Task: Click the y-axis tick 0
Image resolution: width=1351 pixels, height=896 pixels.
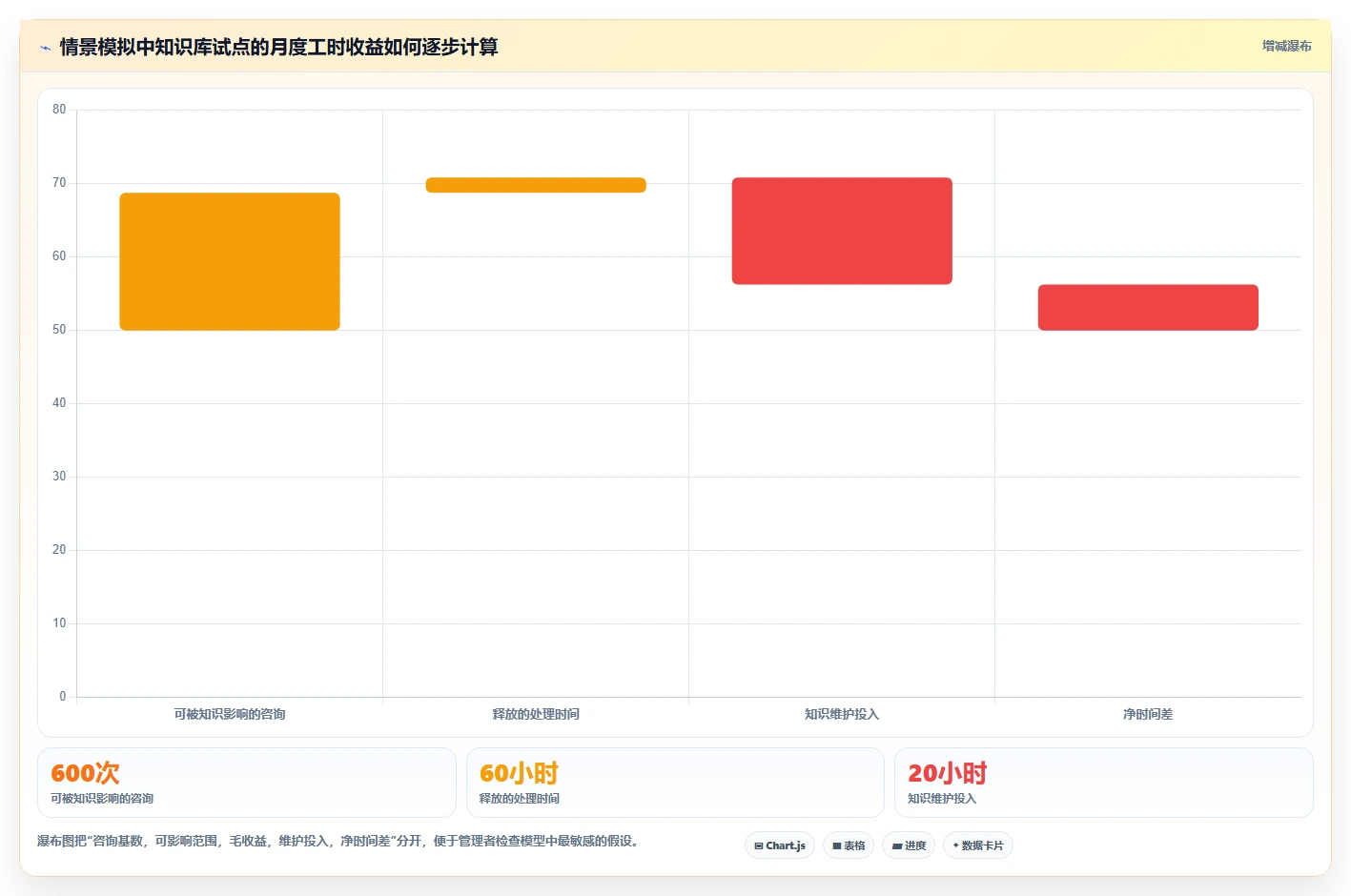Action: tap(63, 697)
